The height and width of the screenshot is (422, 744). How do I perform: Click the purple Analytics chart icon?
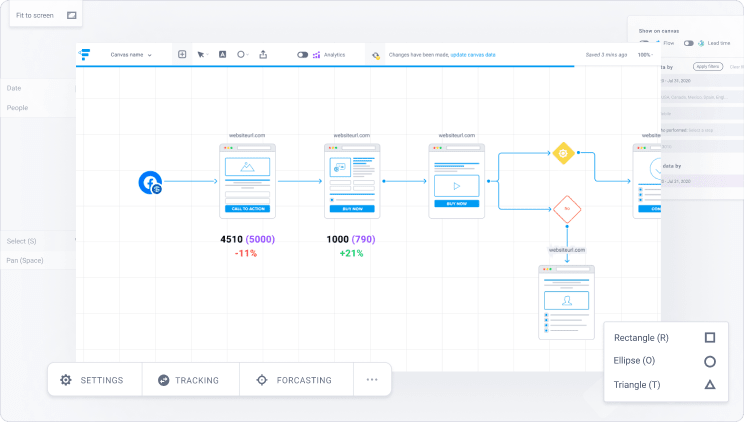[316, 55]
